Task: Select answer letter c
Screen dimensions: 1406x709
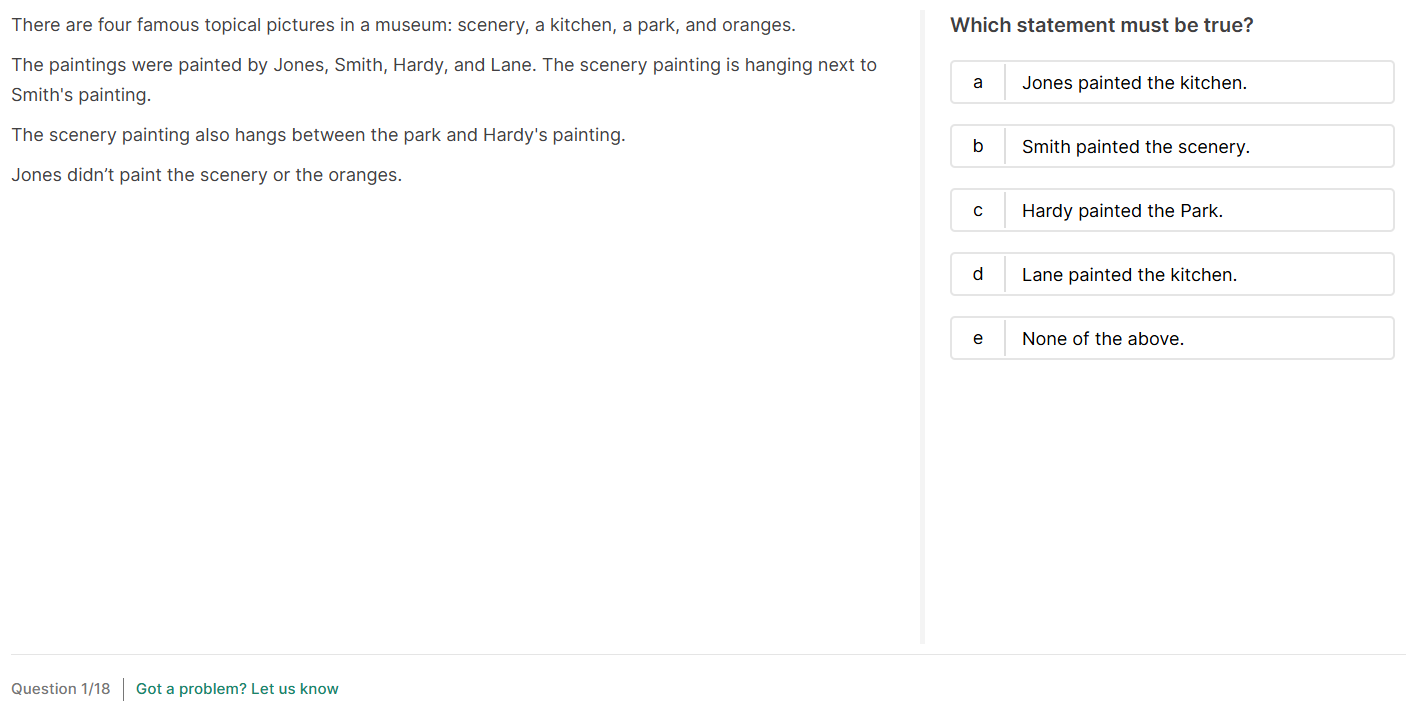Action: click(x=978, y=211)
